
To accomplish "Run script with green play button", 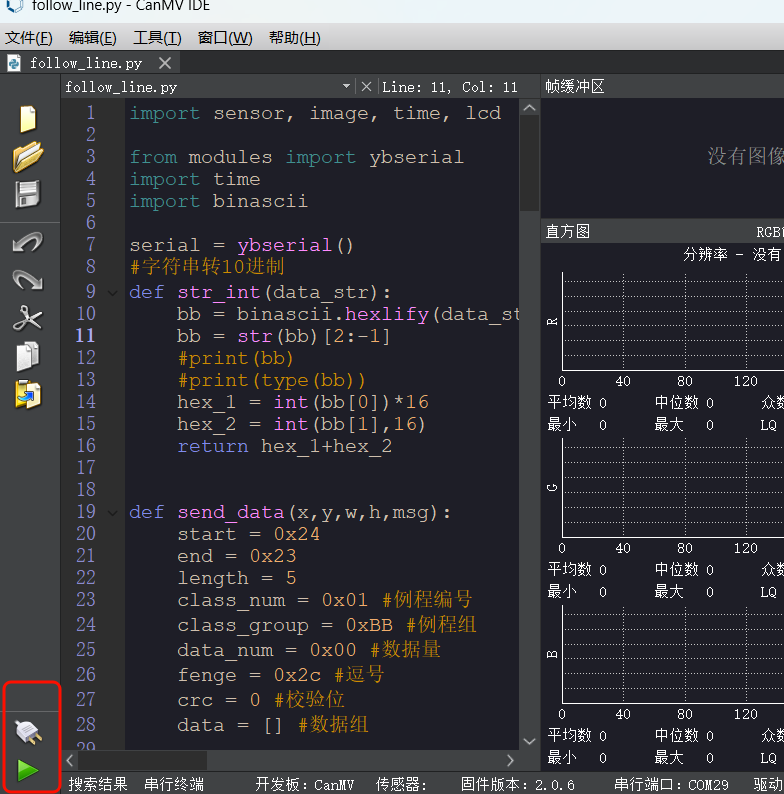I will click(28, 770).
